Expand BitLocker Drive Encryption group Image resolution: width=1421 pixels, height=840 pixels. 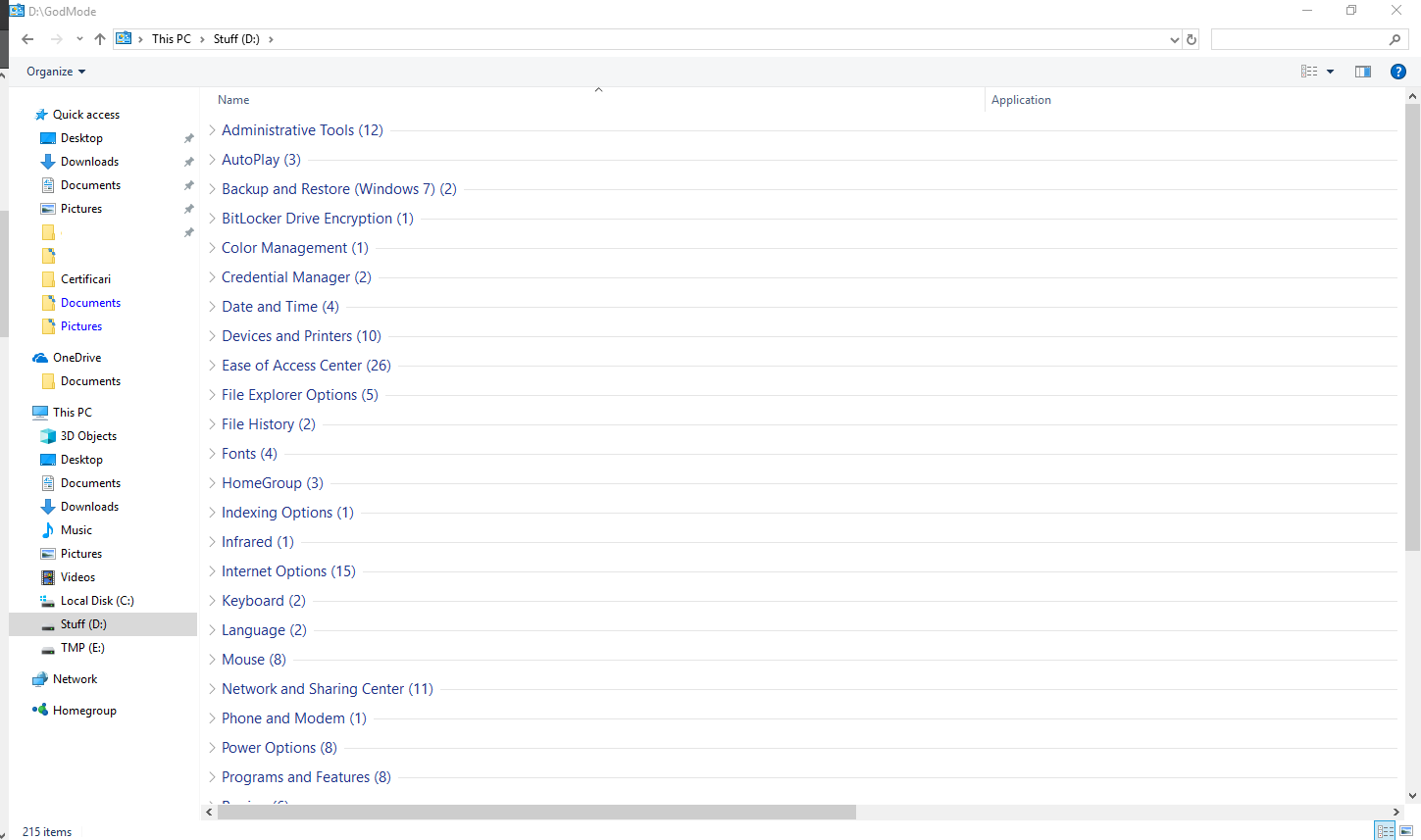point(212,219)
